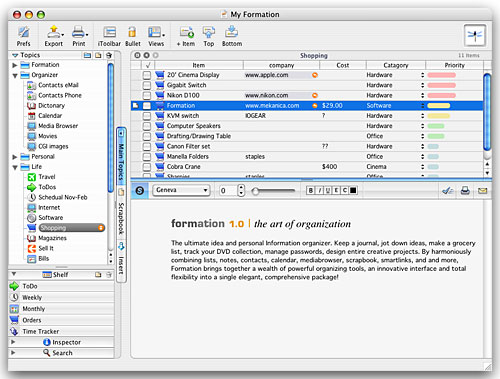The height and width of the screenshot is (379, 500).
Task: Check the Cobra Crane item checkbox
Action: 147,167
